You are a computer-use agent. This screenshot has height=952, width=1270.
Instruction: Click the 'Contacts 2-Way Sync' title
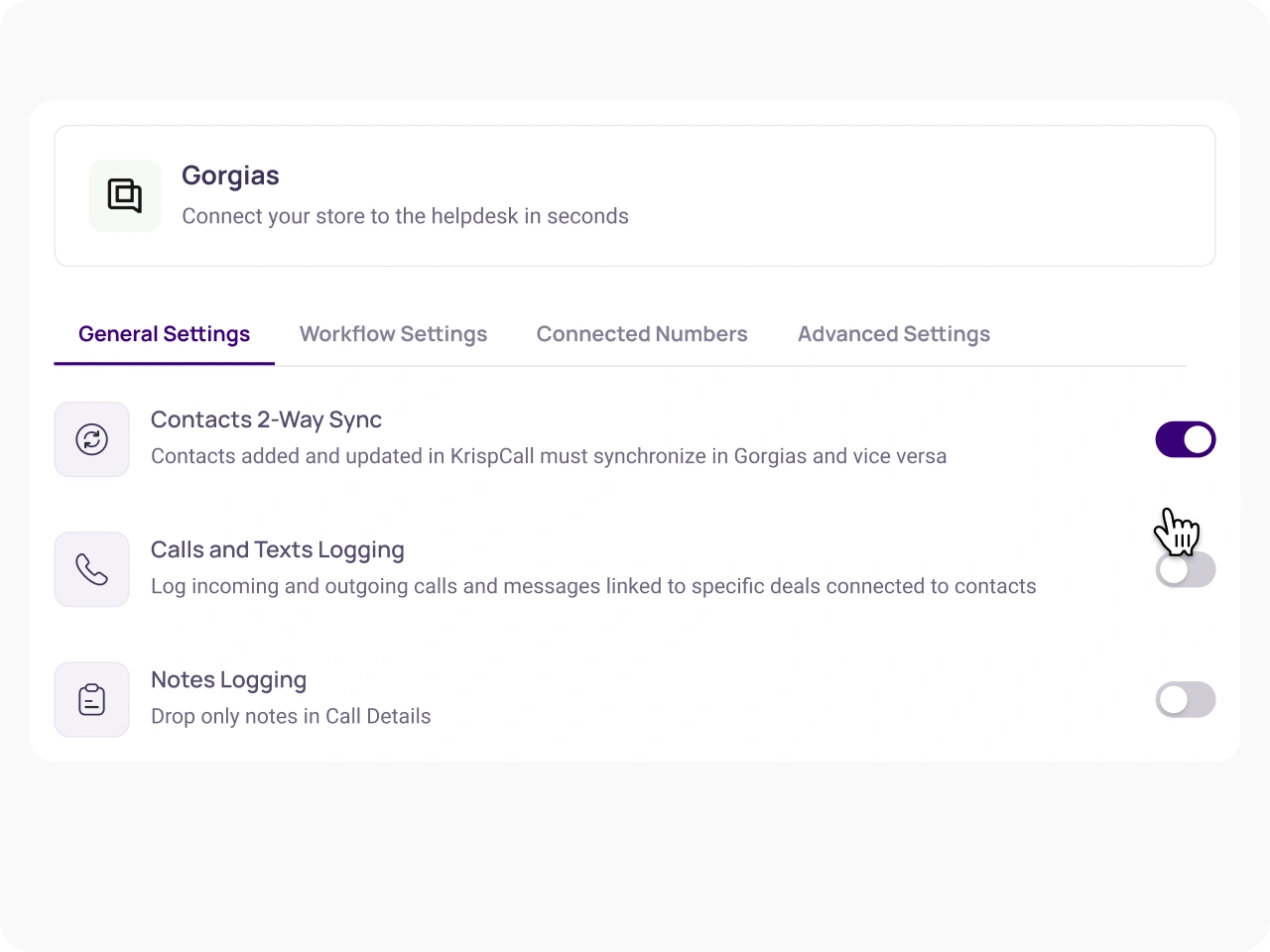click(266, 419)
